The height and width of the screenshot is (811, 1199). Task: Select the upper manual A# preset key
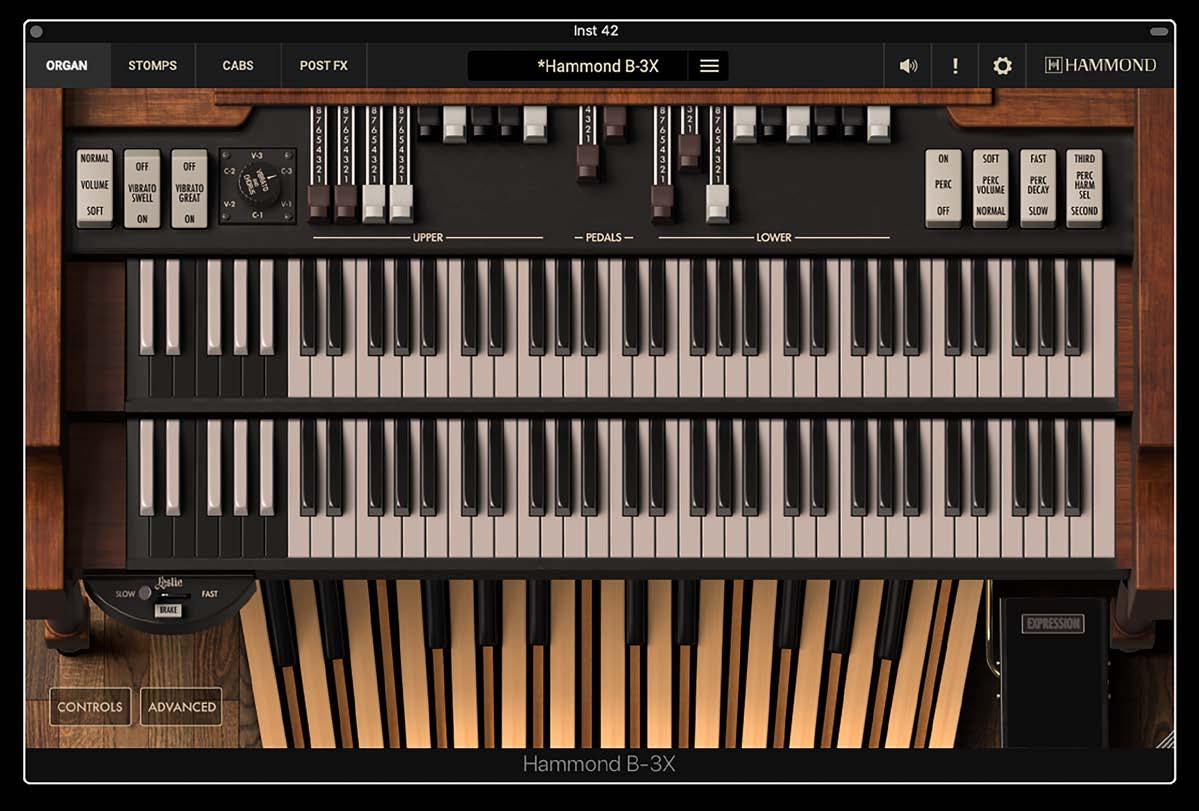coord(266,306)
